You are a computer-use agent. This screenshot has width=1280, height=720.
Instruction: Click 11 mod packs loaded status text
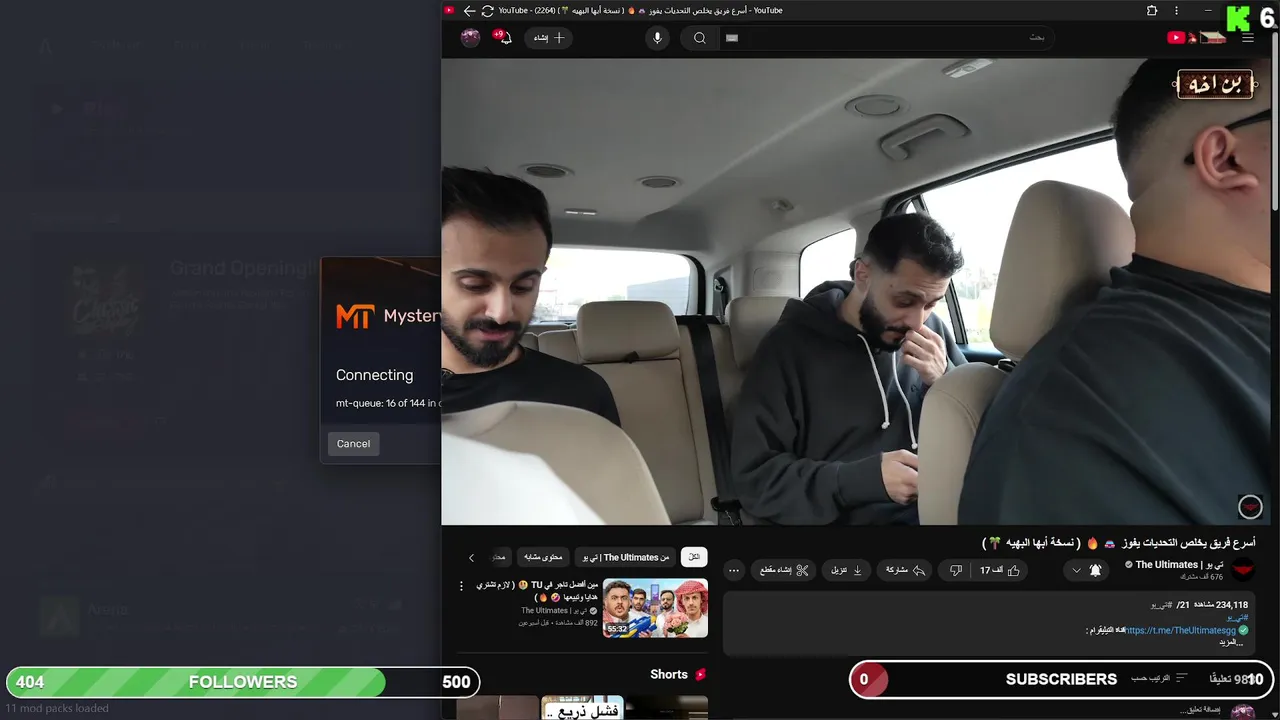[57, 708]
